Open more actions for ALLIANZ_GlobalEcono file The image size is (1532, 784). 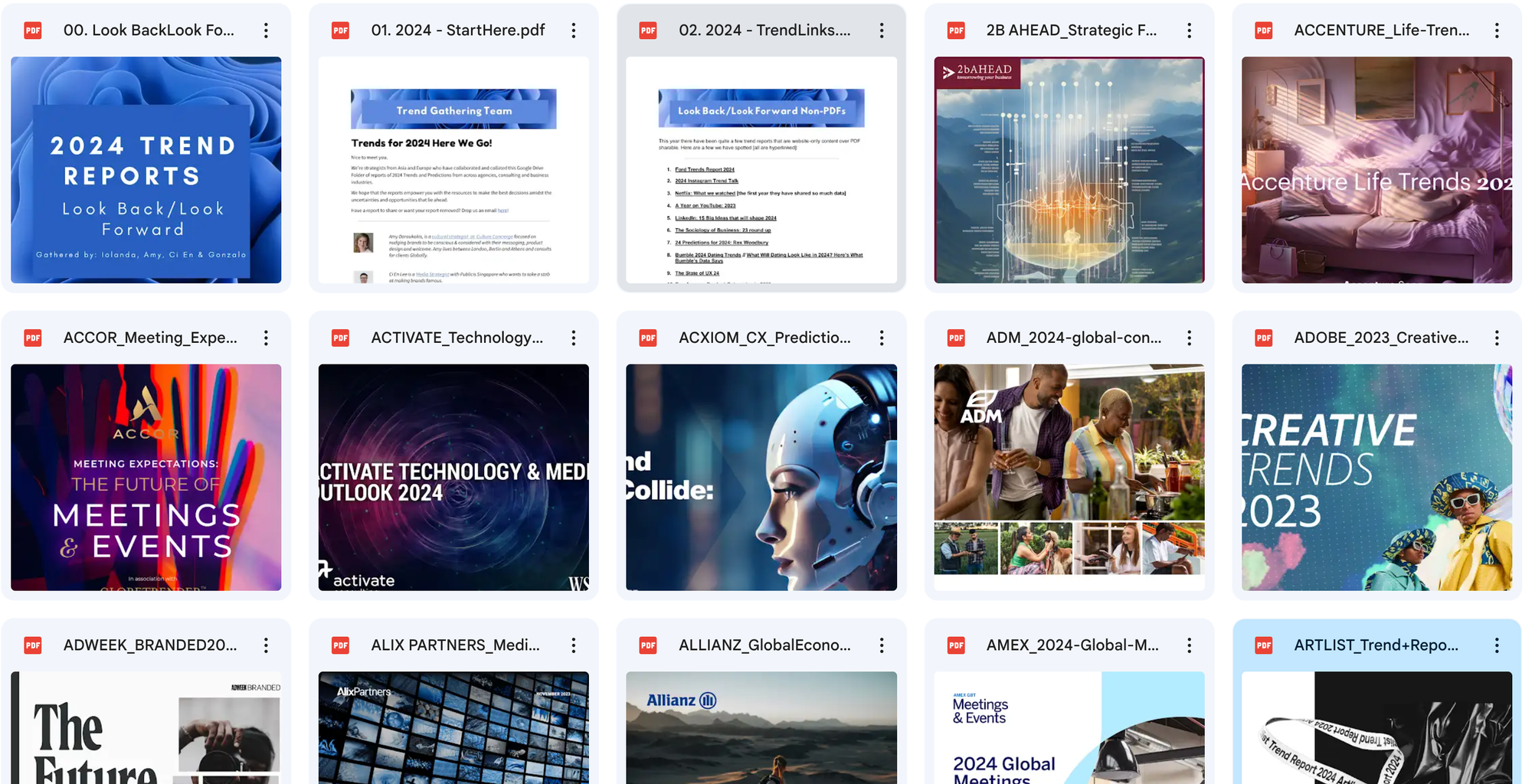click(882, 645)
